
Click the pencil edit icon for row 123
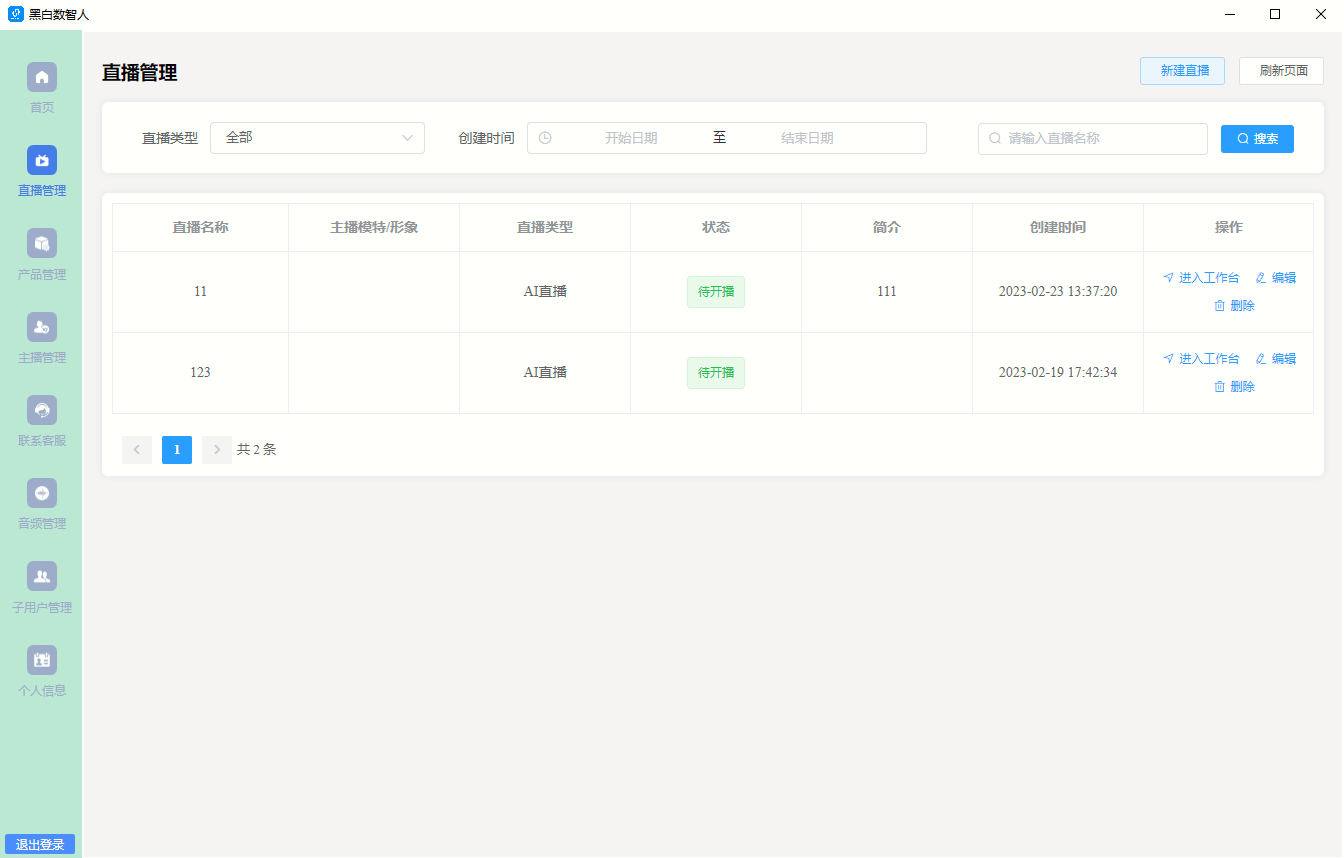point(1260,359)
